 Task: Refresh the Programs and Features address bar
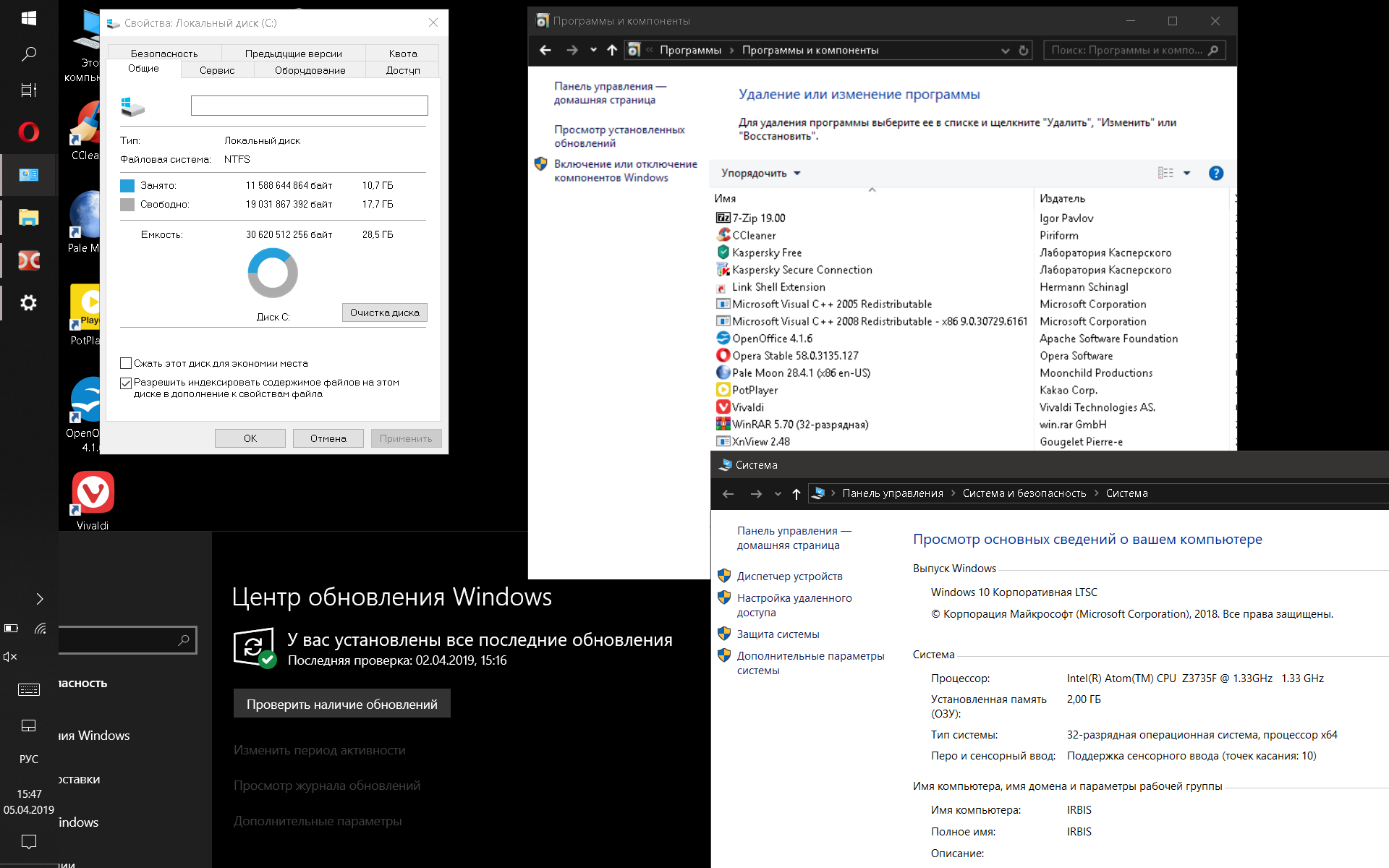coord(1024,51)
